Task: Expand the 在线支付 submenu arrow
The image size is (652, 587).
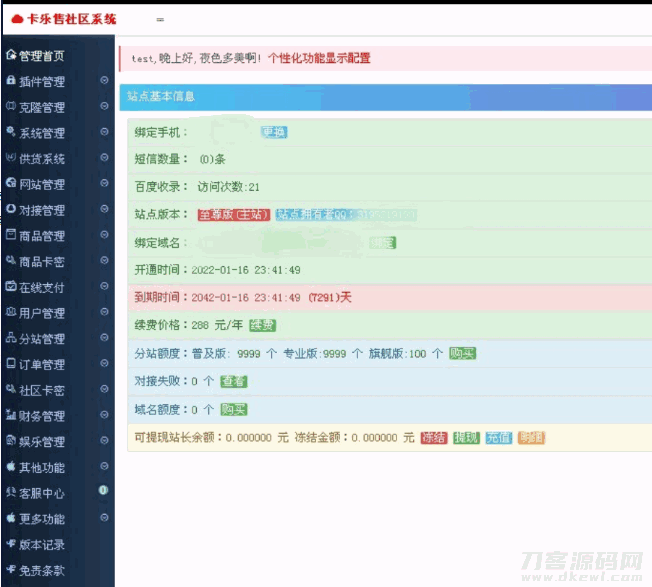Action: coord(104,287)
